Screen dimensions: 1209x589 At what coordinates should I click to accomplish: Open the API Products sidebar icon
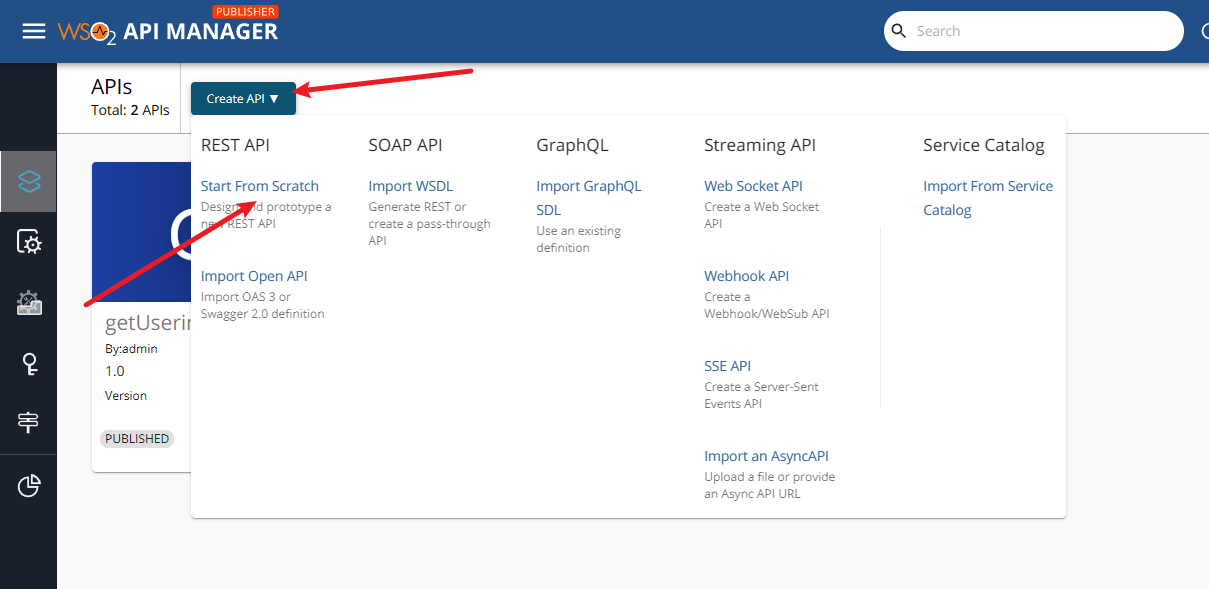tap(29, 303)
